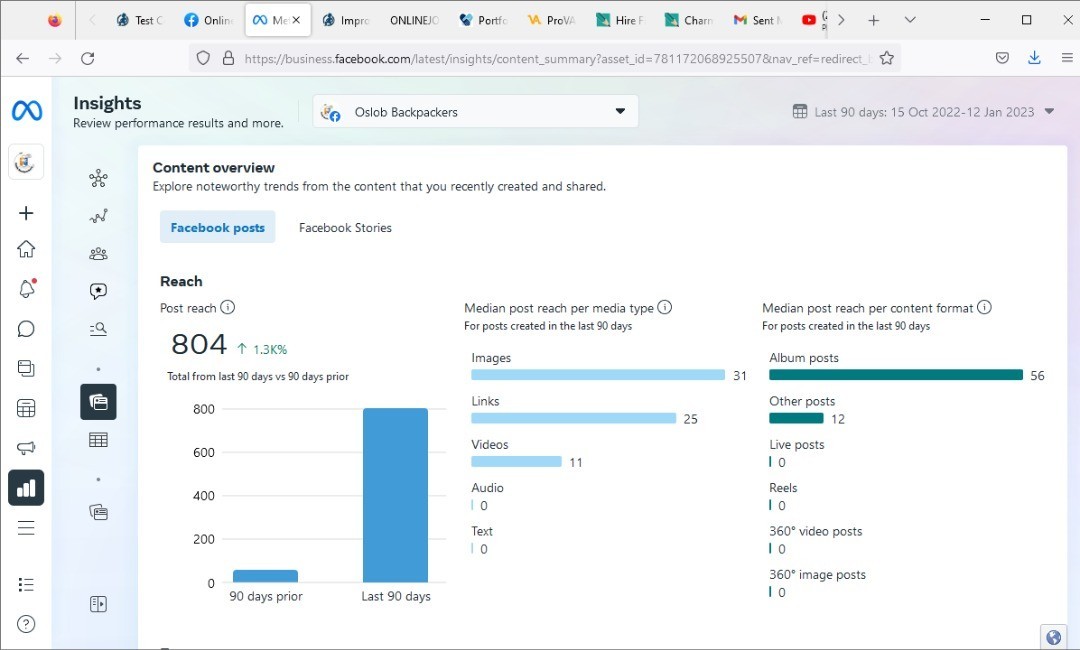The image size is (1080, 650).
Task: Open the results trend line icon
Action: pos(98,216)
